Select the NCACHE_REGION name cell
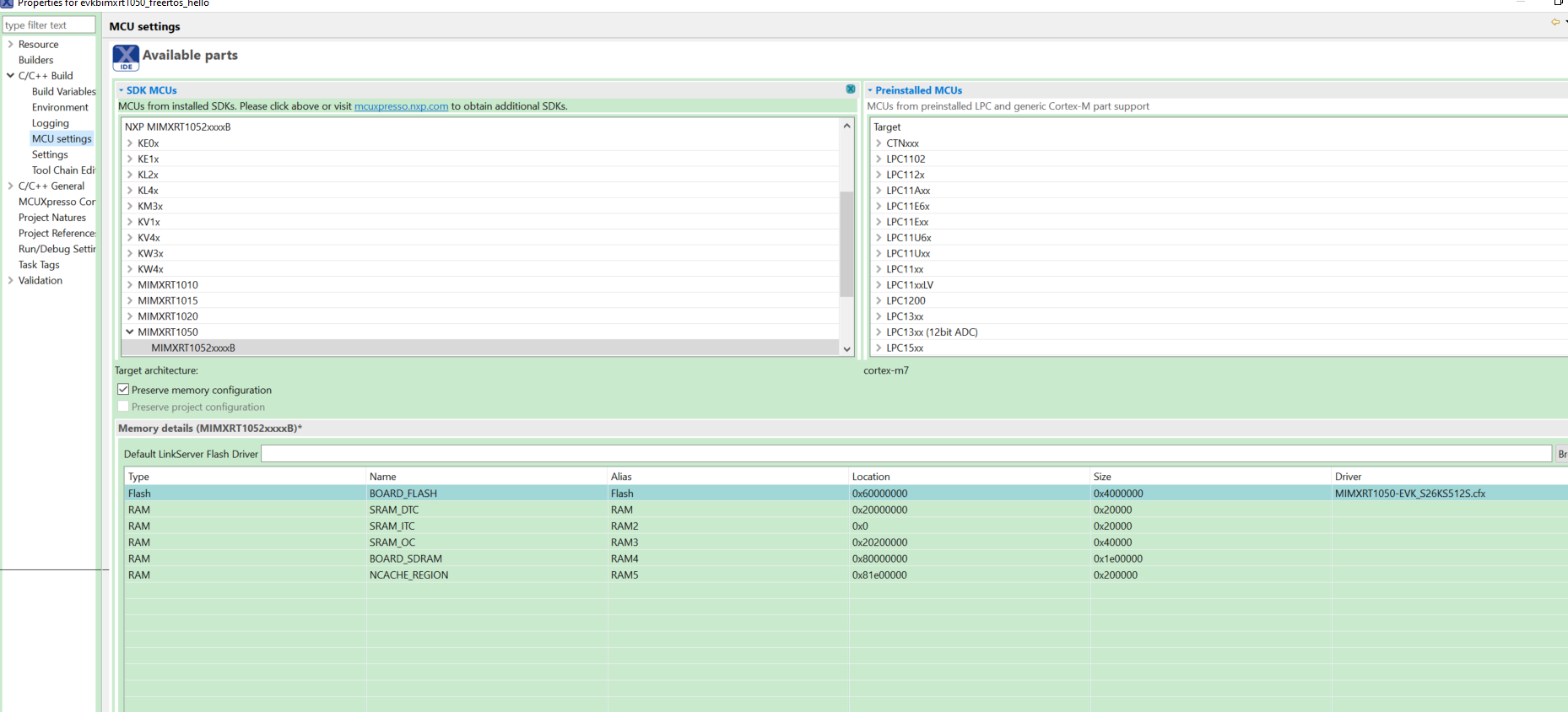The width and height of the screenshot is (1568, 712). (408, 575)
